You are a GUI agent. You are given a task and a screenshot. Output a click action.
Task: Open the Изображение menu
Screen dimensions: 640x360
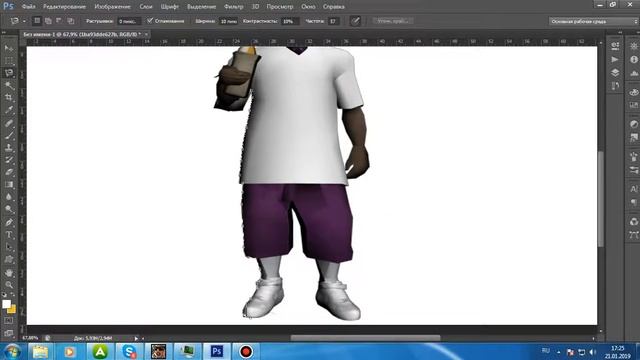point(112,7)
